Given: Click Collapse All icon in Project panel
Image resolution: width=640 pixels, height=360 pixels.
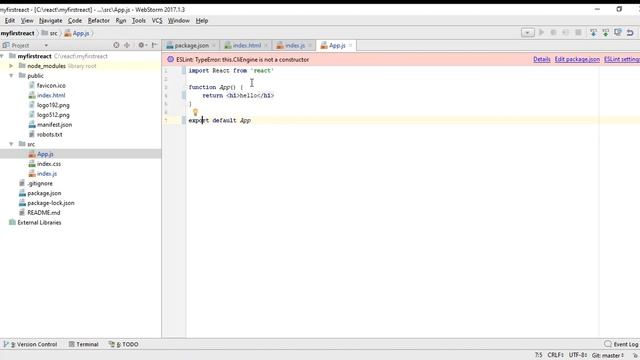Looking at the screenshot, I should 127,45.
